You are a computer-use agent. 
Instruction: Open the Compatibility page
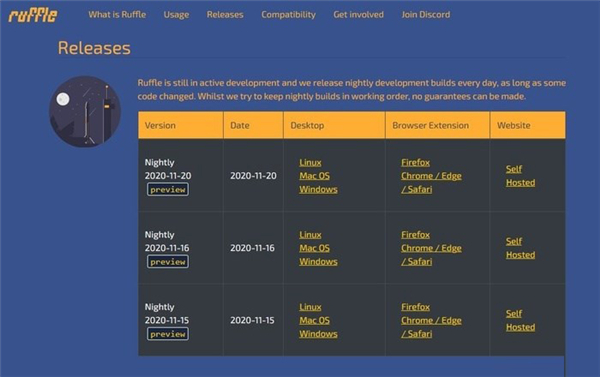click(x=289, y=15)
